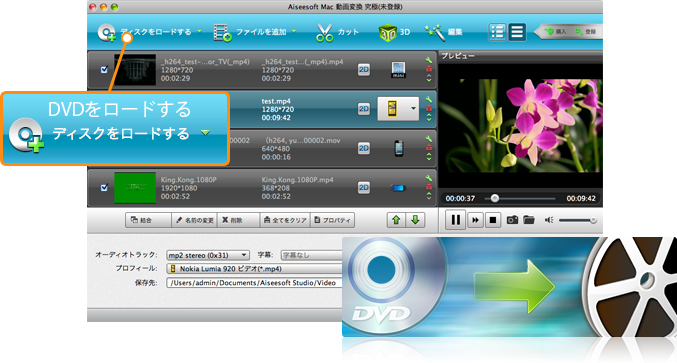Open the Edit (編集) magic wand tool
Viewport: 677px width, 363px height.
point(434,33)
